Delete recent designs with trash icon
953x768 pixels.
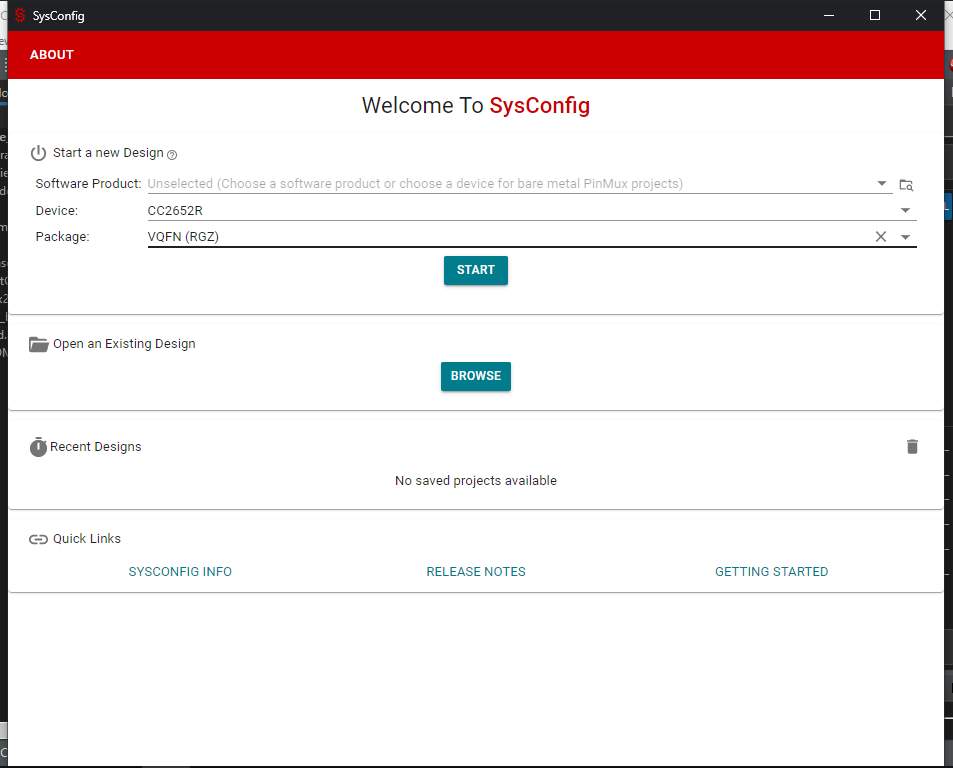(912, 447)
